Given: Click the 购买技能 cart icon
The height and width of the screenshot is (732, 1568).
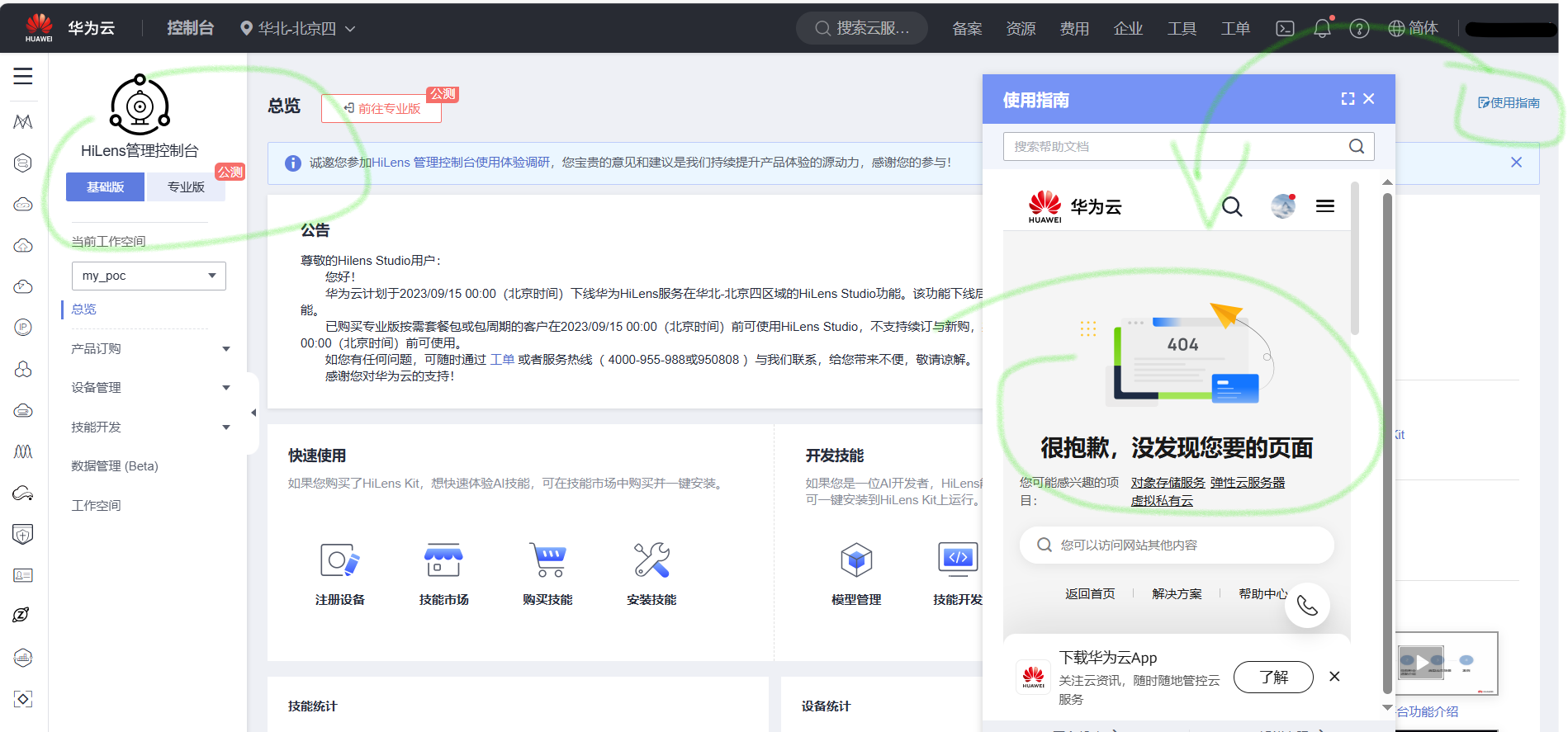Looking at the screenshot, I should pyautogui.click(x=547, y=560).
